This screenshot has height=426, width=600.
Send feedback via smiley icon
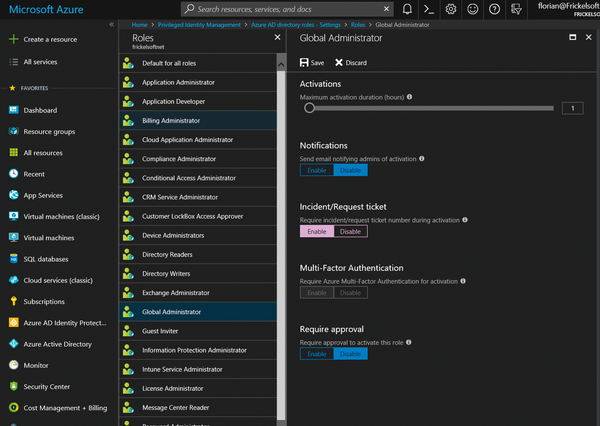click(473, 9)
